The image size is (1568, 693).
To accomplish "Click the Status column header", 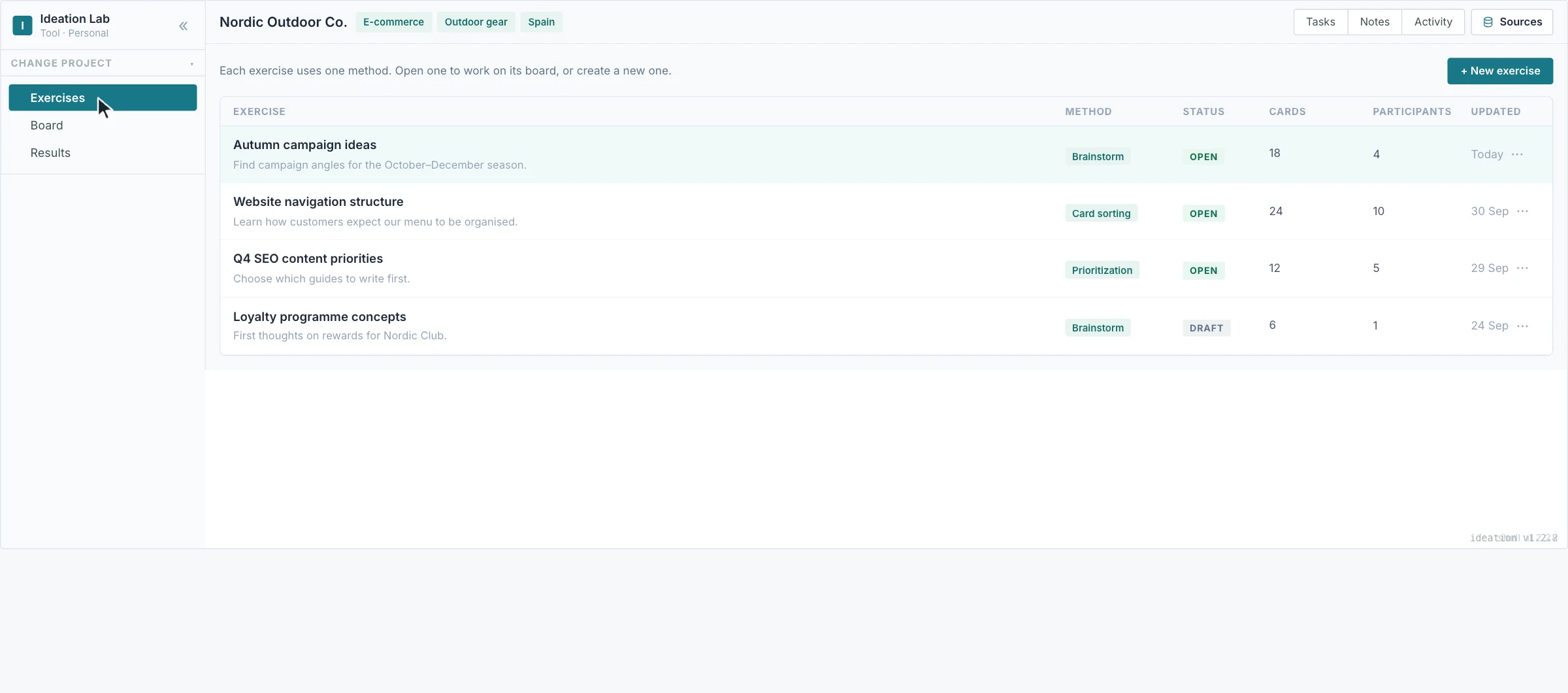I will click(x=1203, y=111).
